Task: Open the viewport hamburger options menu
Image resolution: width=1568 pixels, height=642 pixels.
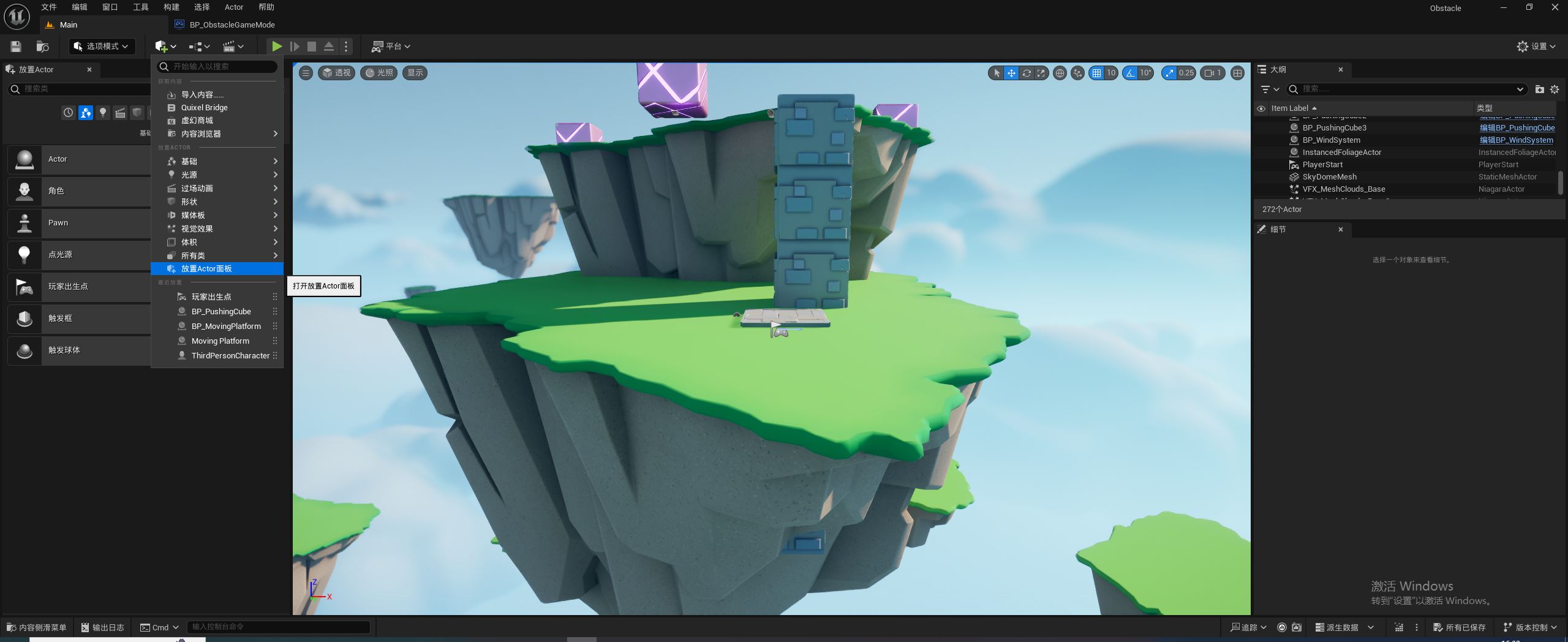Action: 306,73
